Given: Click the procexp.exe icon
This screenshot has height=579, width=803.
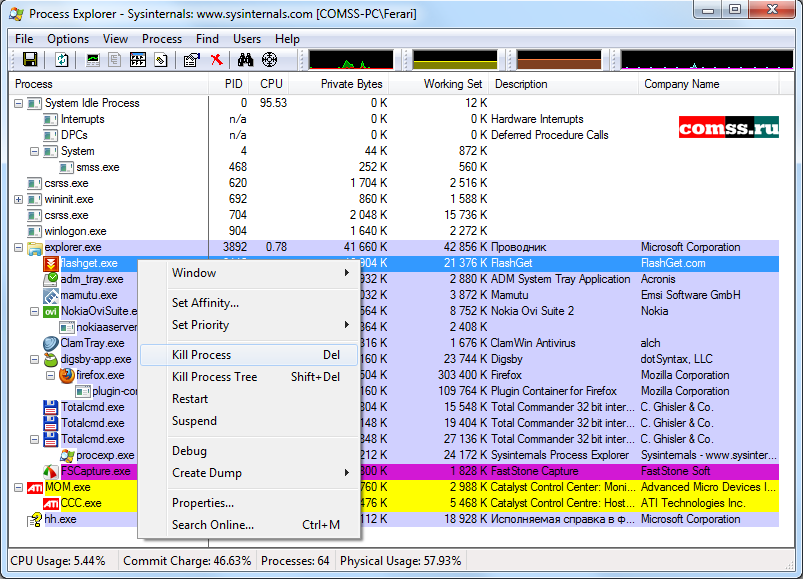Looking at the screenshot, I should click(67, 455).
